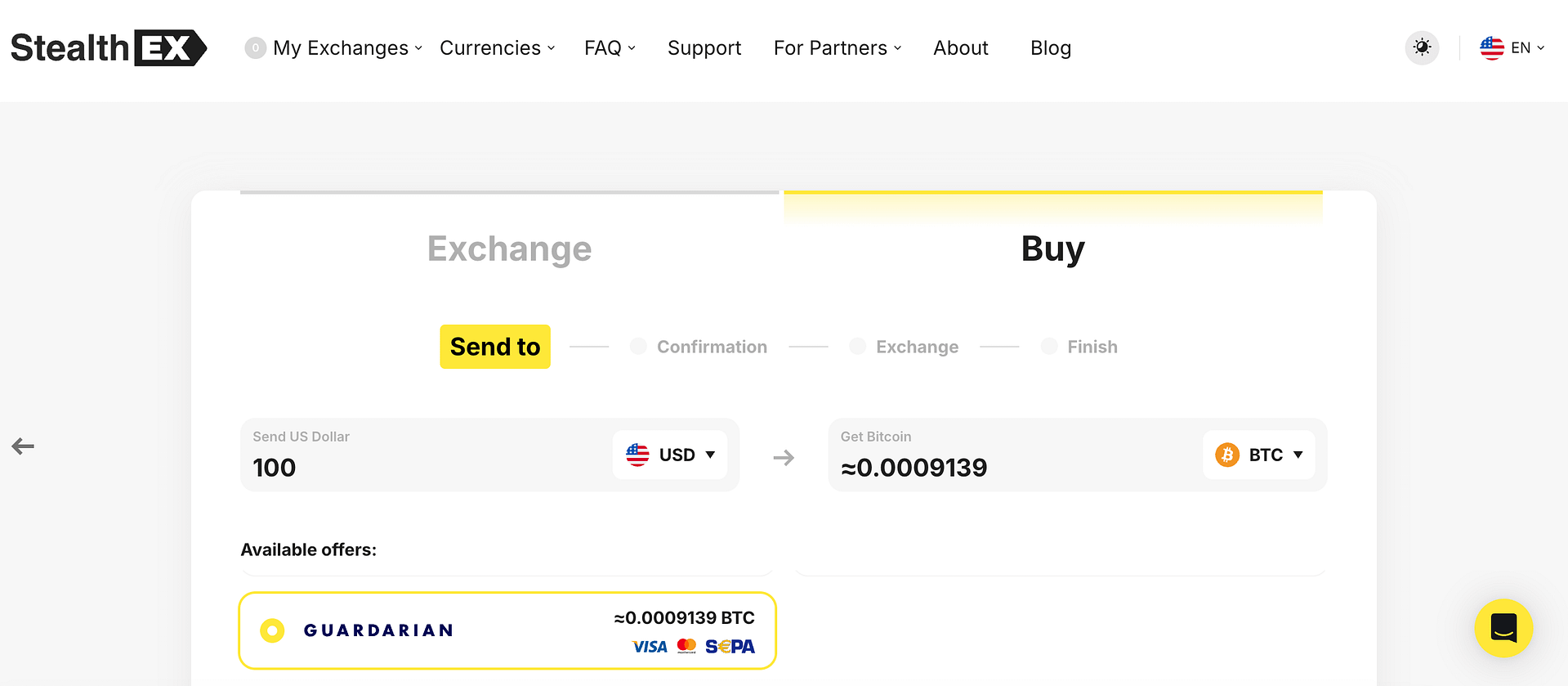Click the US flag in USD selector

[637, 455]
